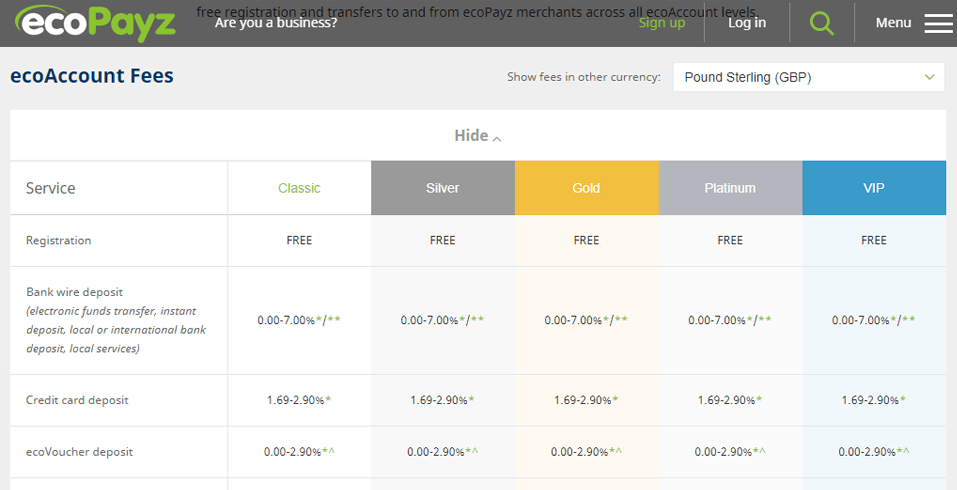The image size is (957, 490).
Task: Click the currency dropdown chevron arrow
Action: [x=929, y=77]
